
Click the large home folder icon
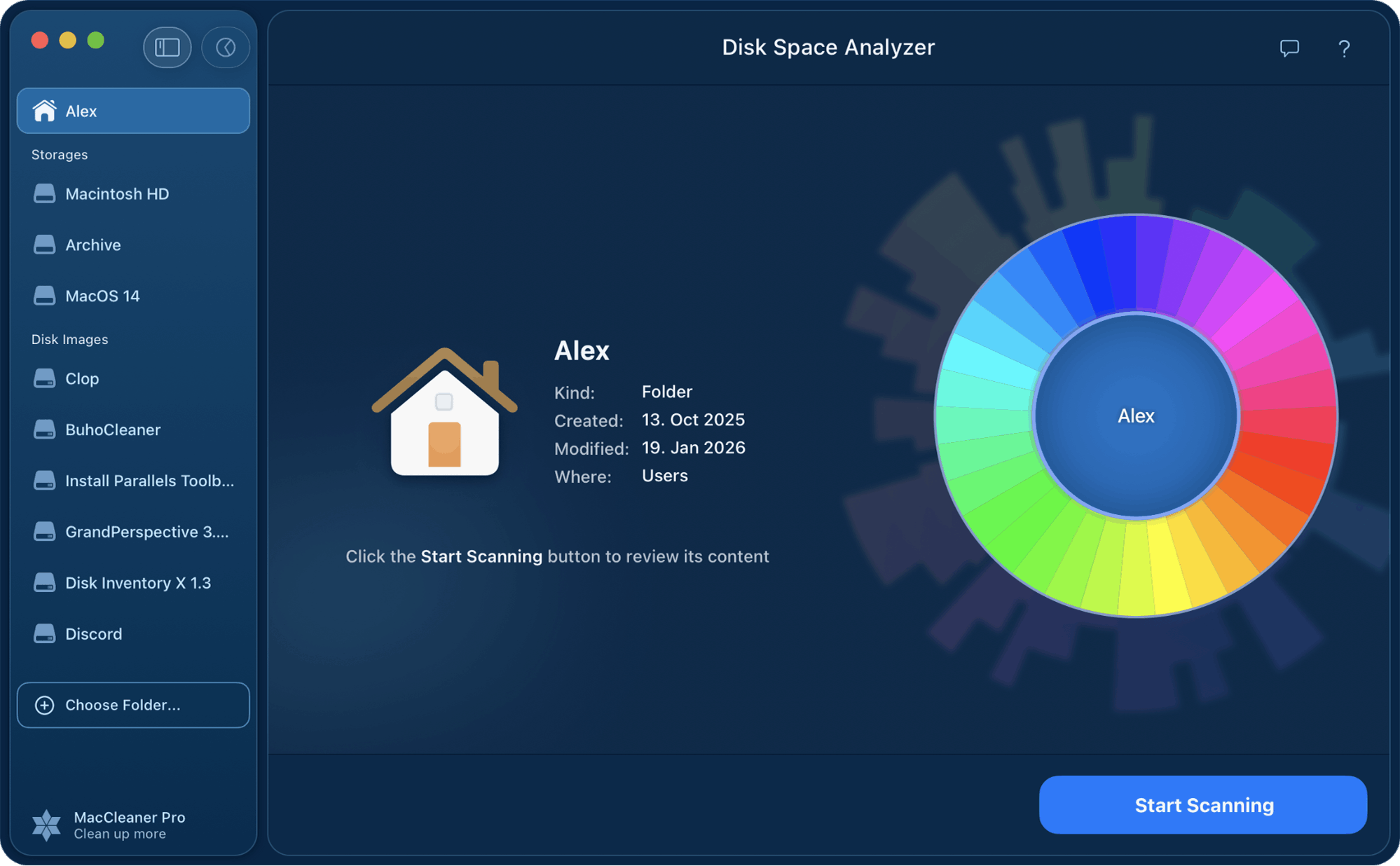[444, 412]
